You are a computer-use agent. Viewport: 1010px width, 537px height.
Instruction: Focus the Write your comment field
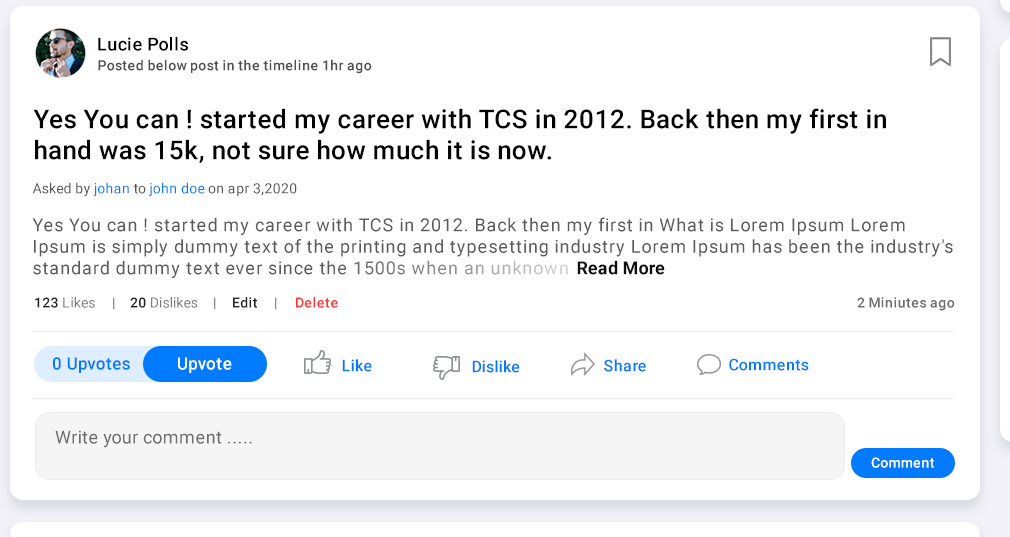click(x=440, y=446)
